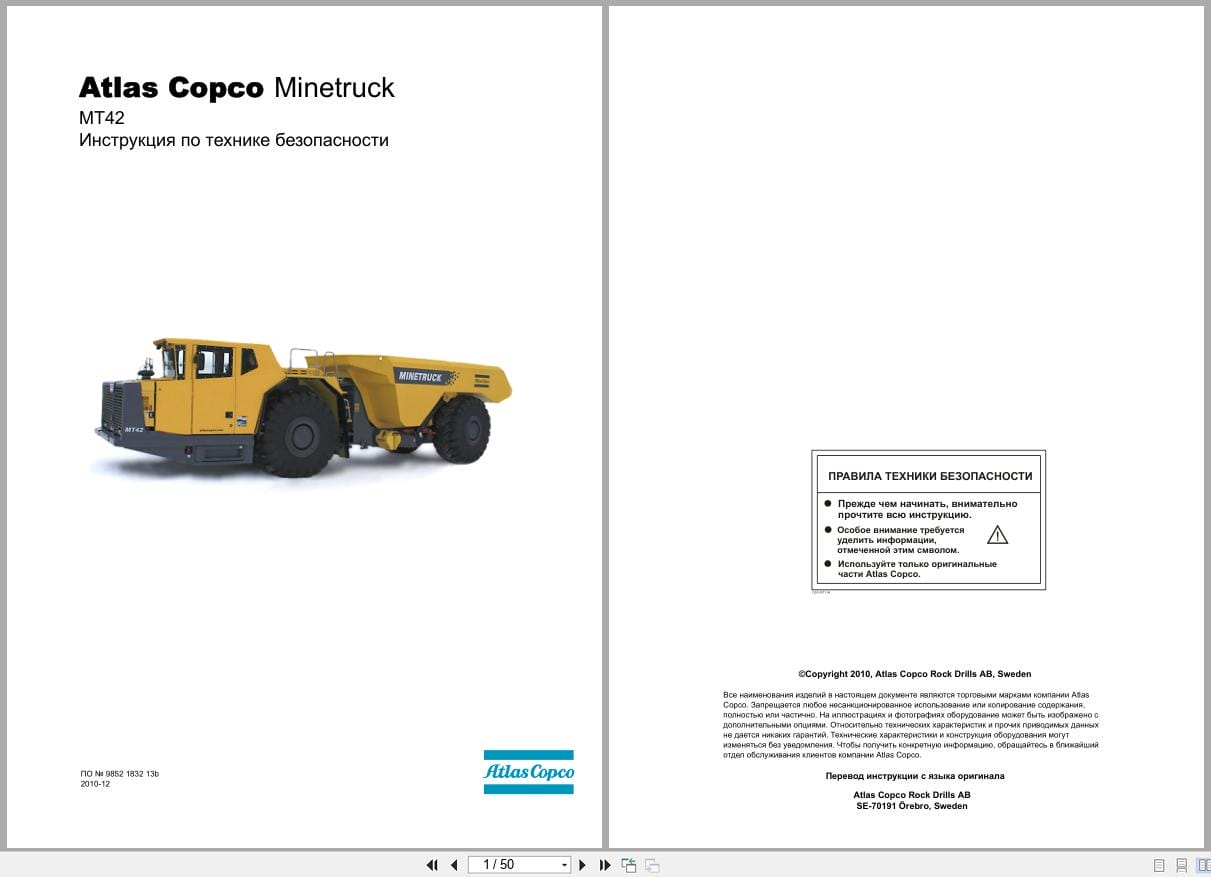
Task: Click the warning triangle symbol in the safety box
Action: pos(997,534)
